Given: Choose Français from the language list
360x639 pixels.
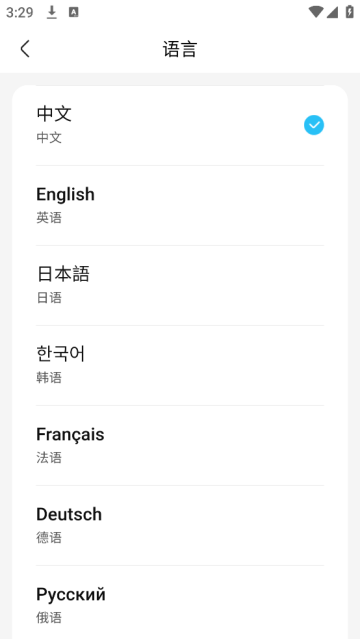Looking at the screenshot, I should 180,445.
